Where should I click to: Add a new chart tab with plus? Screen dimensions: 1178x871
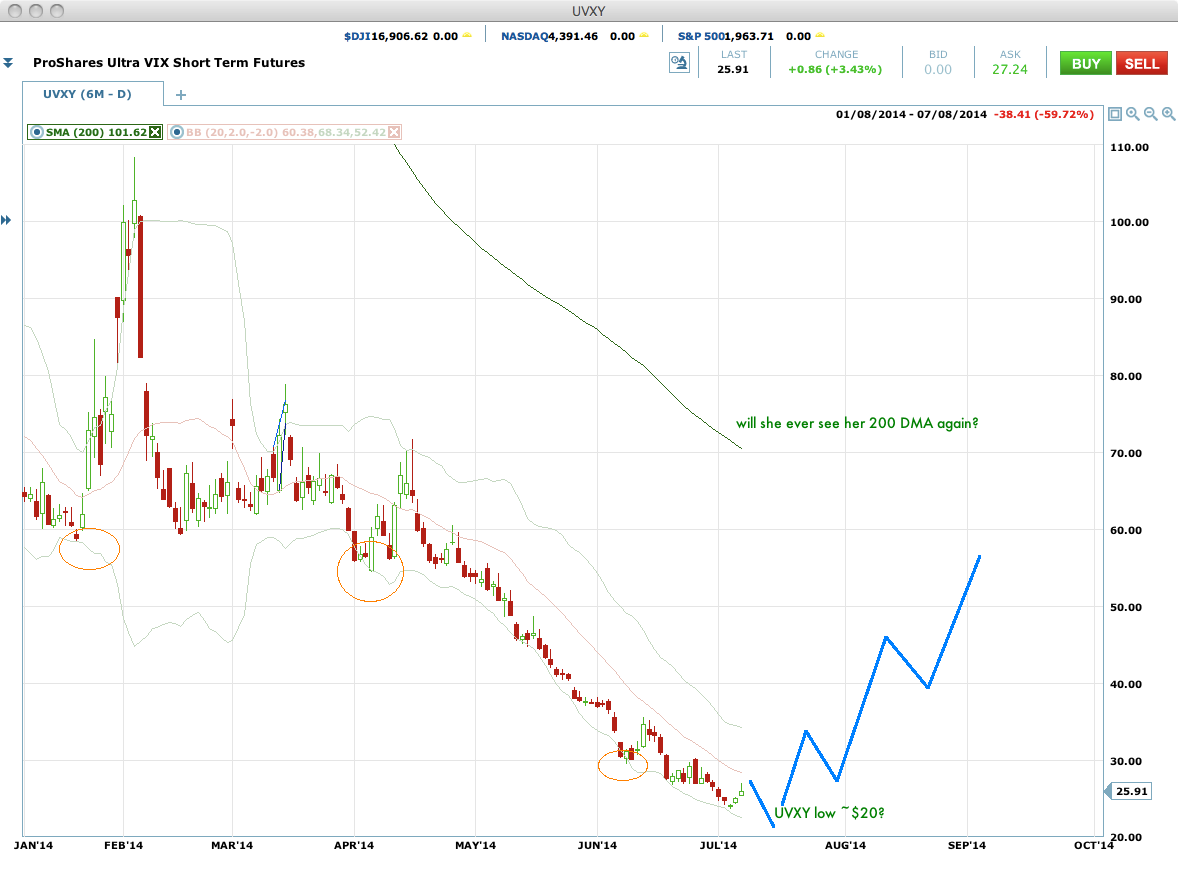[x=180, y=95]
